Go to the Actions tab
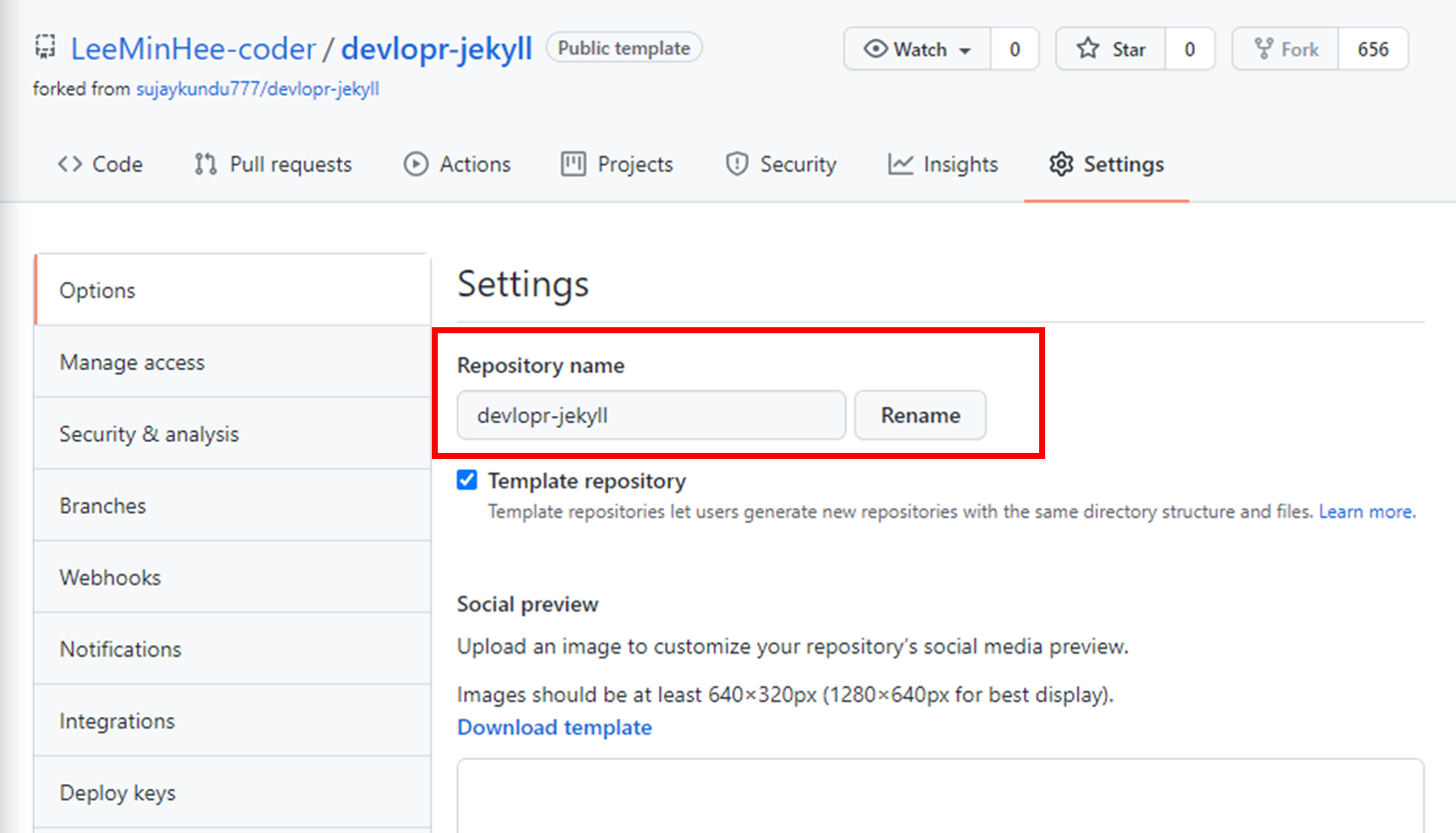 (458, 164)
